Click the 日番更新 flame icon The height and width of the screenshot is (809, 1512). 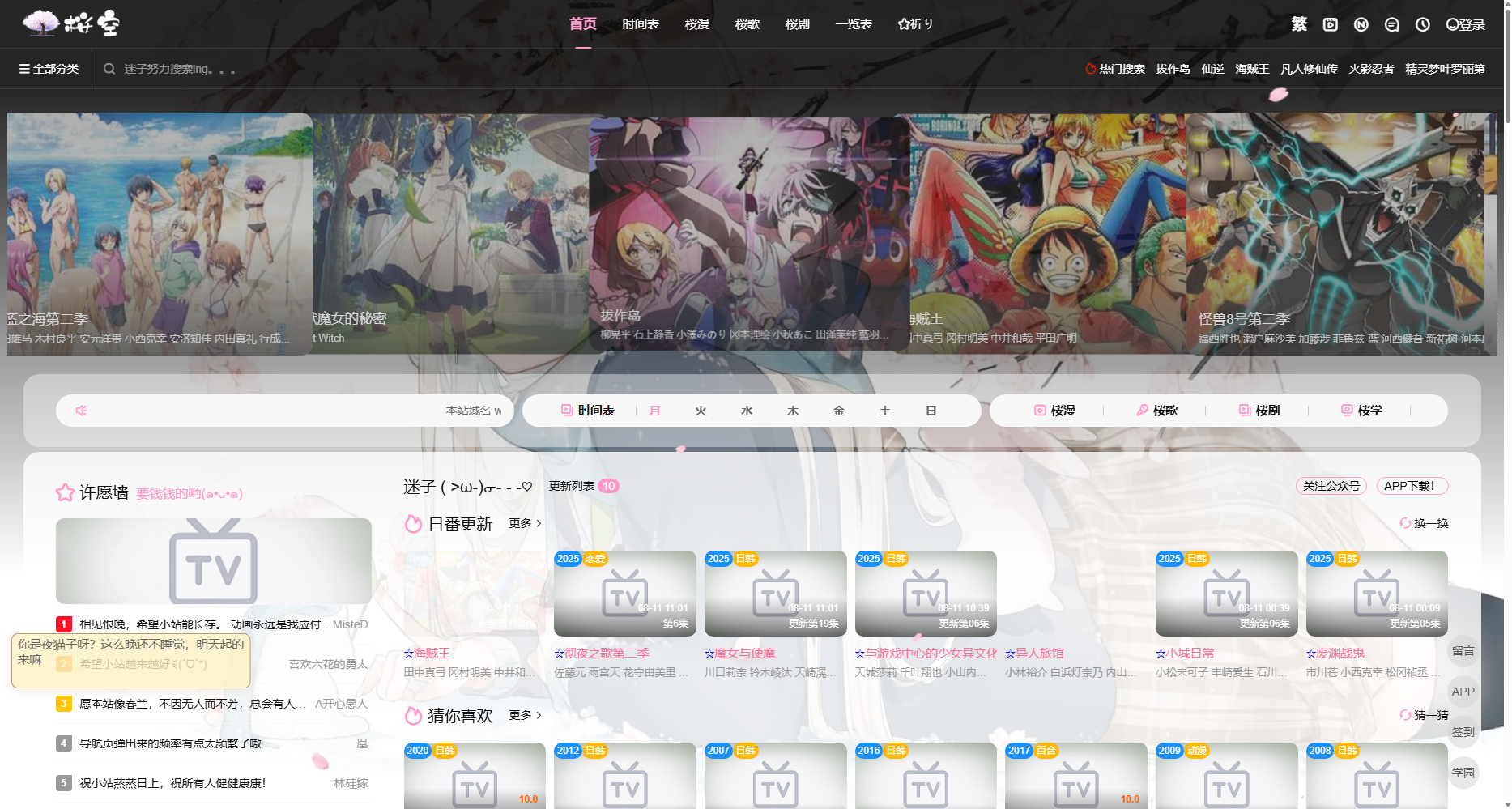click(413, 524)
